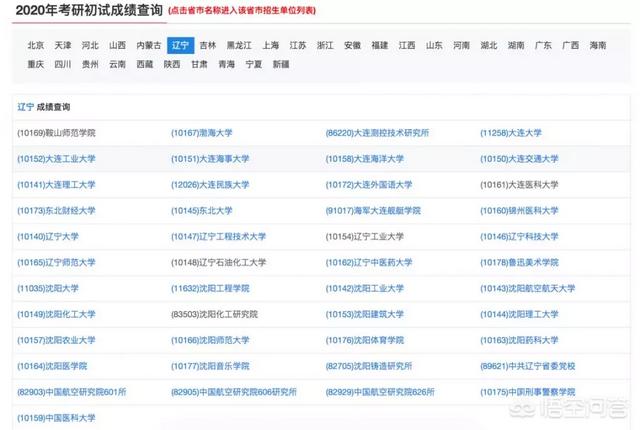Image resolution: width=640 pixels, height=430 pixels.
Task: Open (86220)大连测控技术研究所 link
Action: [x=378, y=133]
